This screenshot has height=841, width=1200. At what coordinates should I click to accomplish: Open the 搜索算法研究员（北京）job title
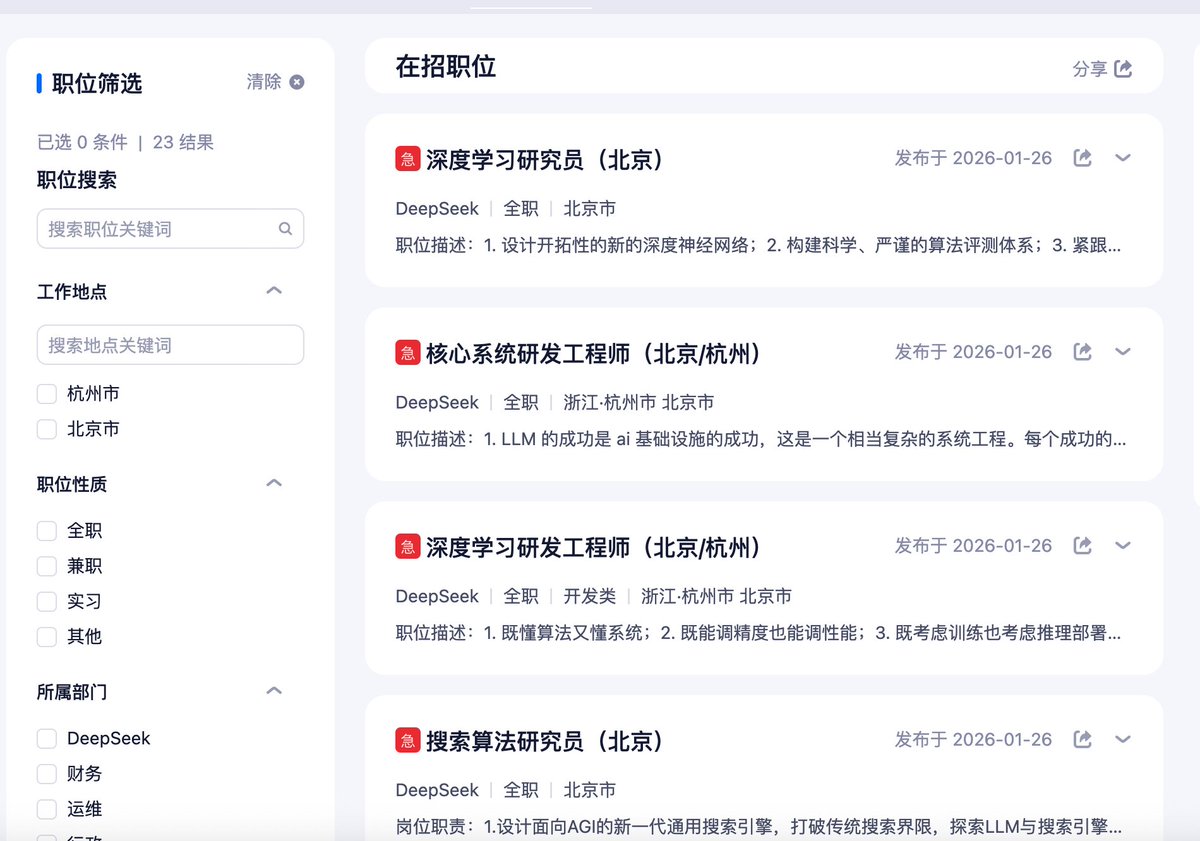pos(545,741)
